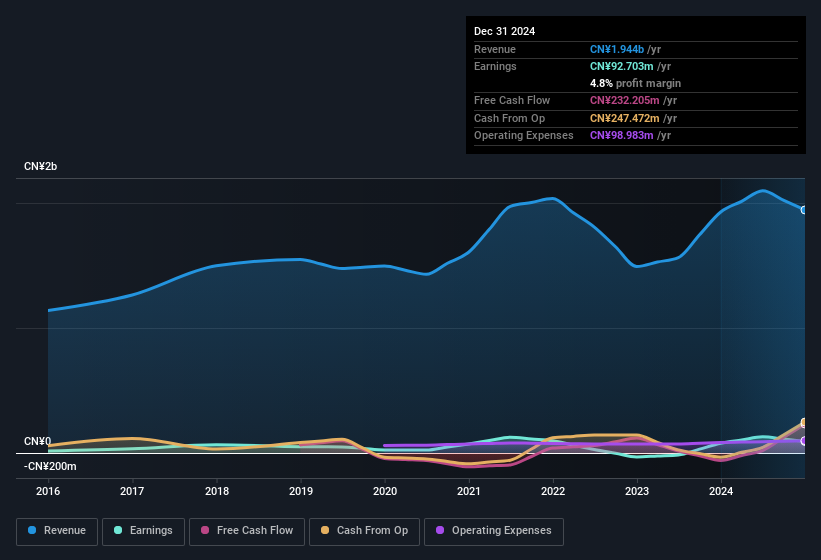The width and height of the screenshot is (821, 560).
Task: Click the 2023 x-axis label
Action: click(637, 491)
